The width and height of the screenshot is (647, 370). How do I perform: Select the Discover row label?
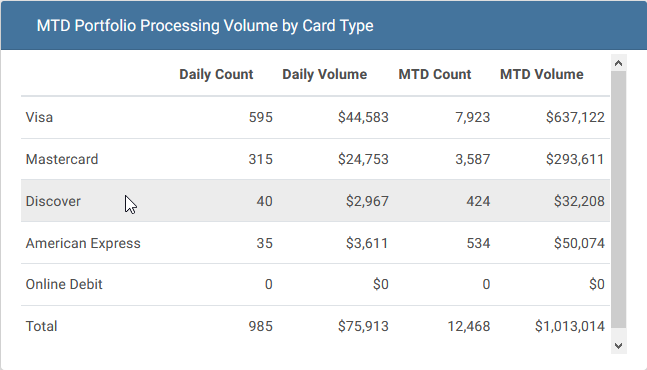pos(53,201)
